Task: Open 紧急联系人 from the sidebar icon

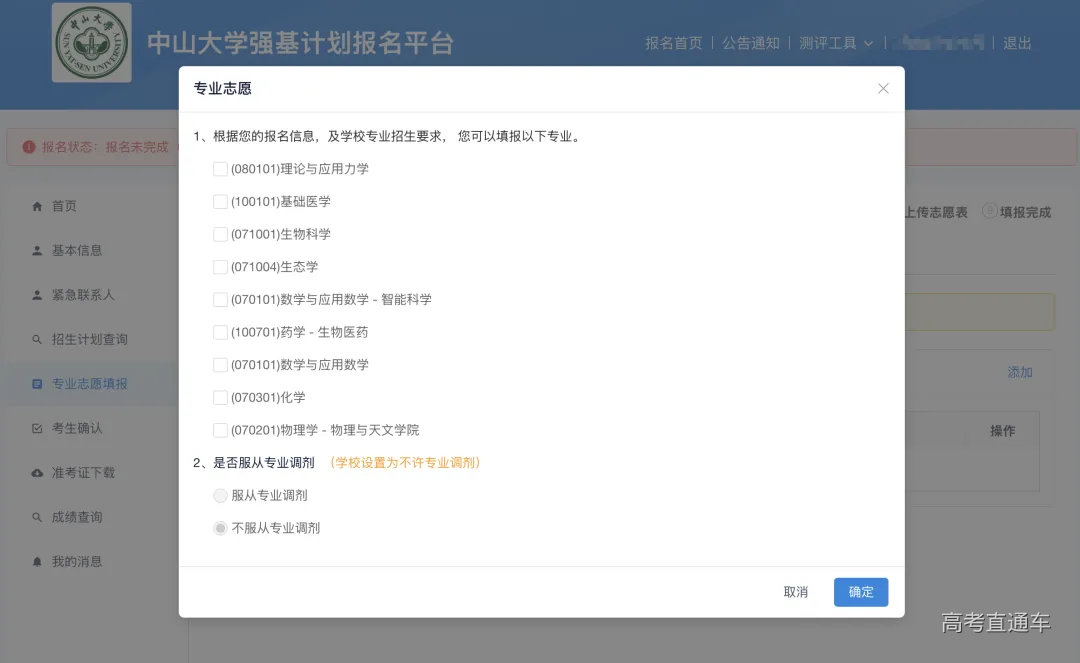Action: point(39,295)
